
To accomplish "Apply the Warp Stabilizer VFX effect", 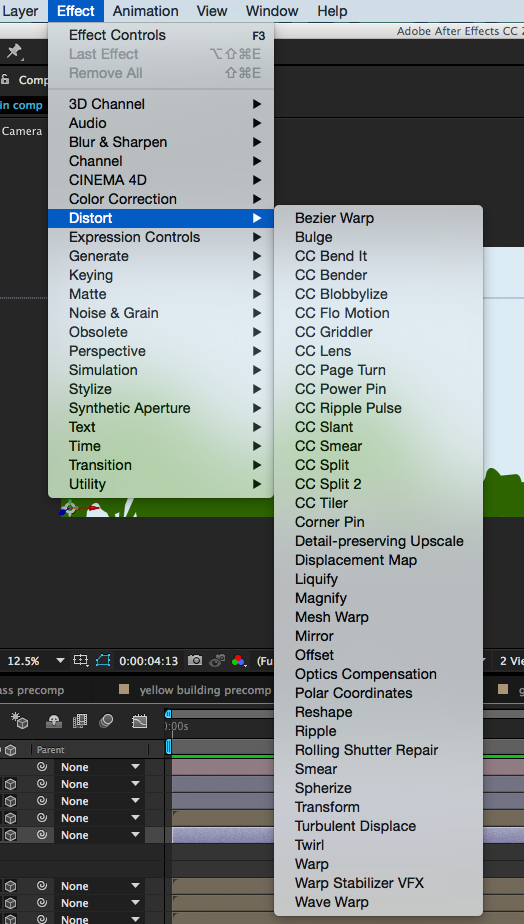I will pos(378,883).
